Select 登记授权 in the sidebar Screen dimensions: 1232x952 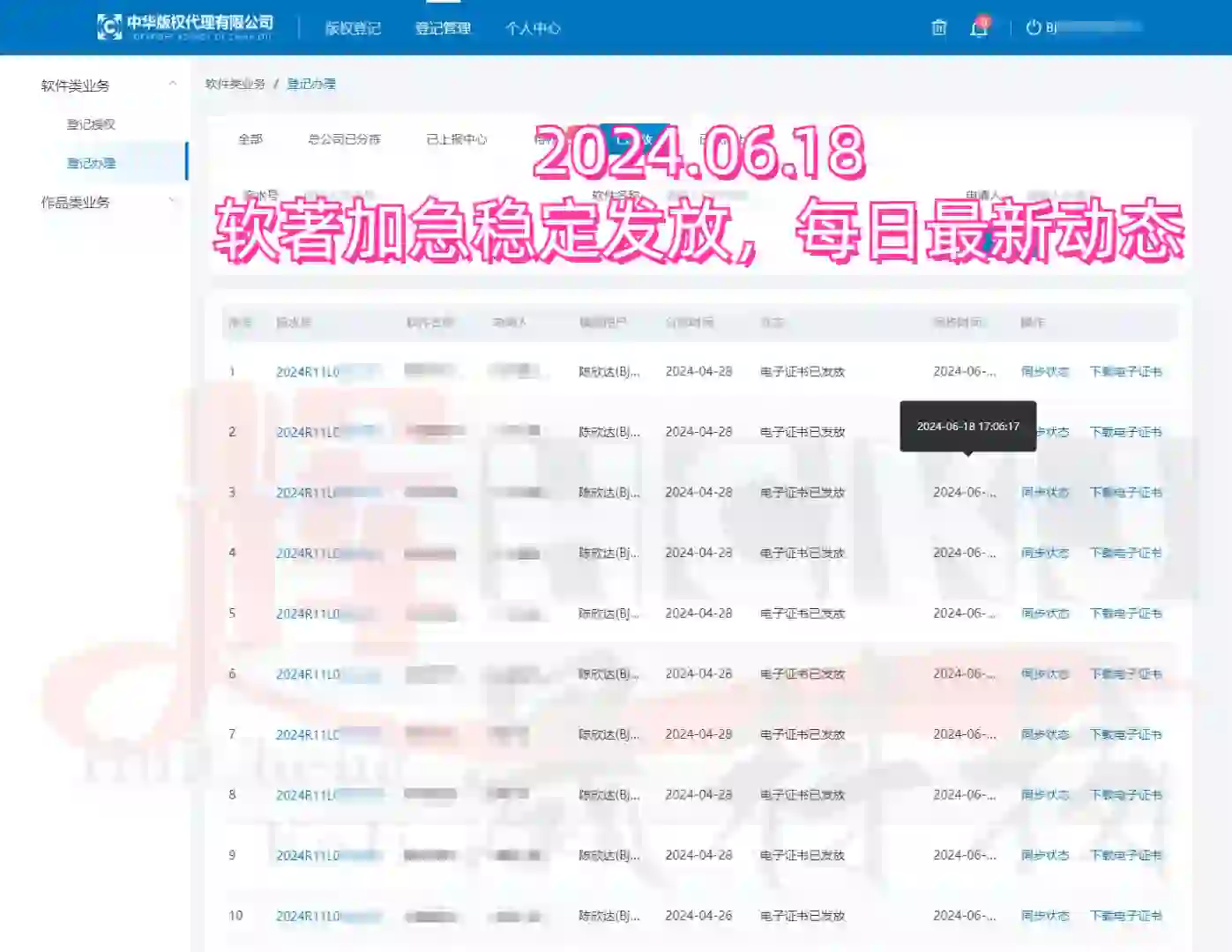point(90,124)
